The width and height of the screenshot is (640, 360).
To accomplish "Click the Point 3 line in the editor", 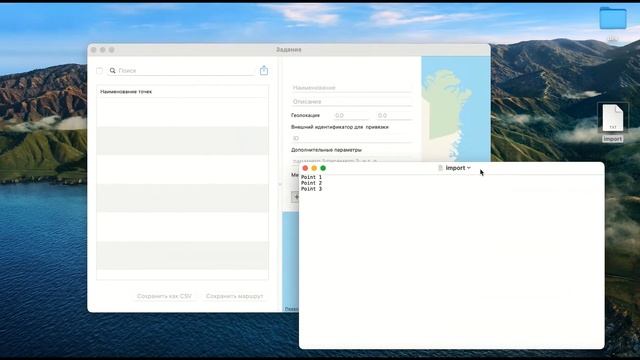I will coord(311,189).
